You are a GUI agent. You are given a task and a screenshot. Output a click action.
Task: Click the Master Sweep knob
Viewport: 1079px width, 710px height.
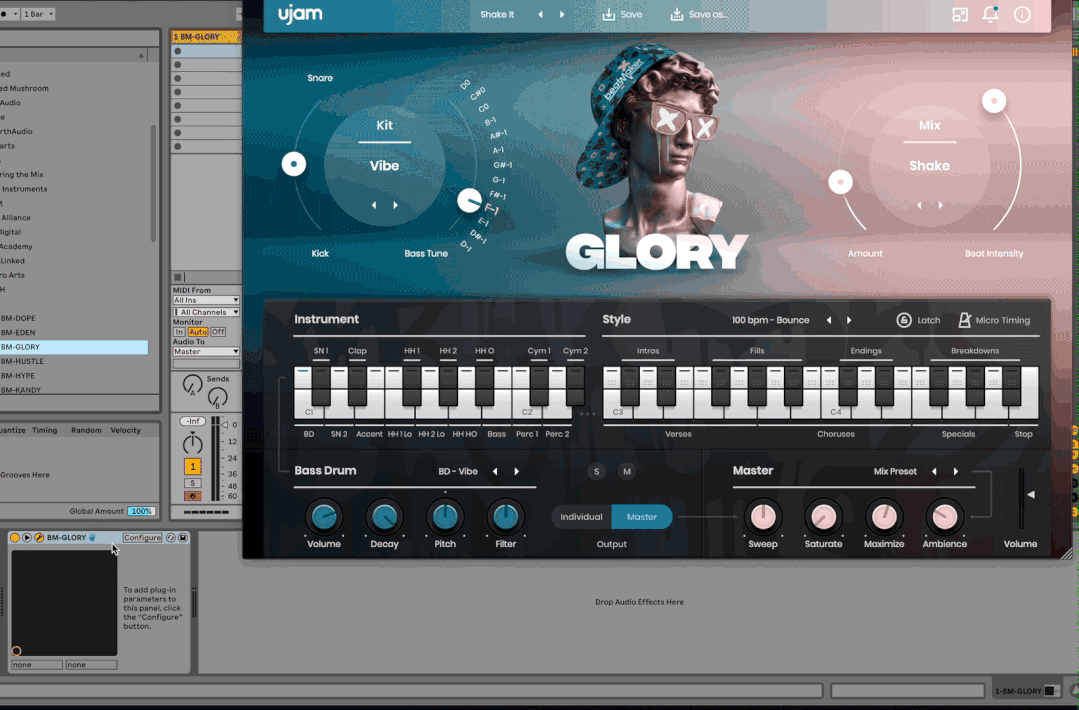point(762,517)
